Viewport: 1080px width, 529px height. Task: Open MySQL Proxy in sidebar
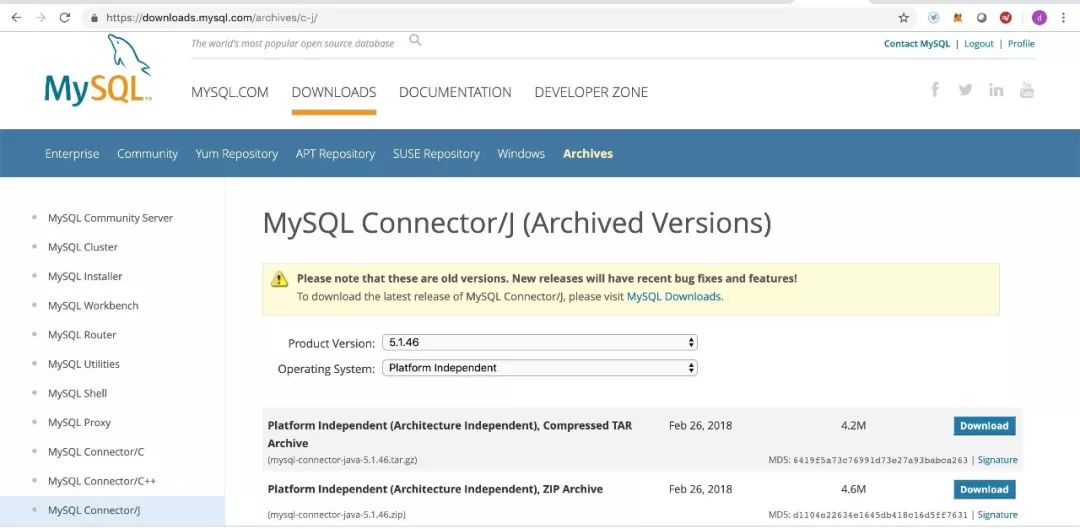79,422
